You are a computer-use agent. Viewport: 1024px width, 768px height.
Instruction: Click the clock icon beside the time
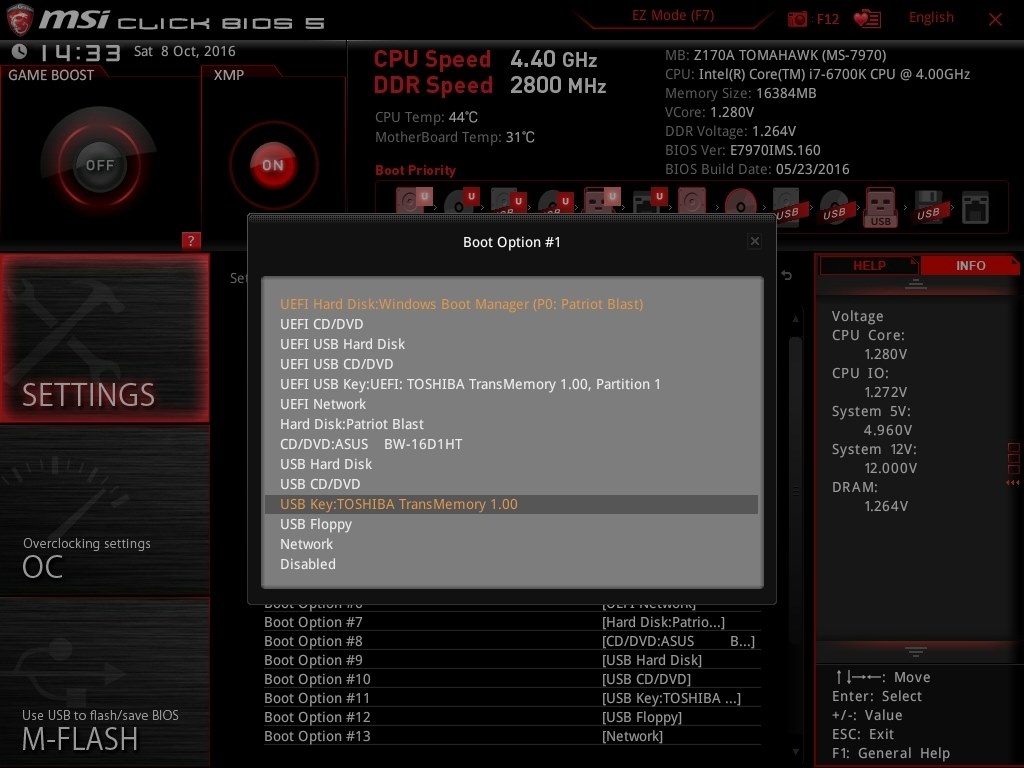[x=20, y=52]
